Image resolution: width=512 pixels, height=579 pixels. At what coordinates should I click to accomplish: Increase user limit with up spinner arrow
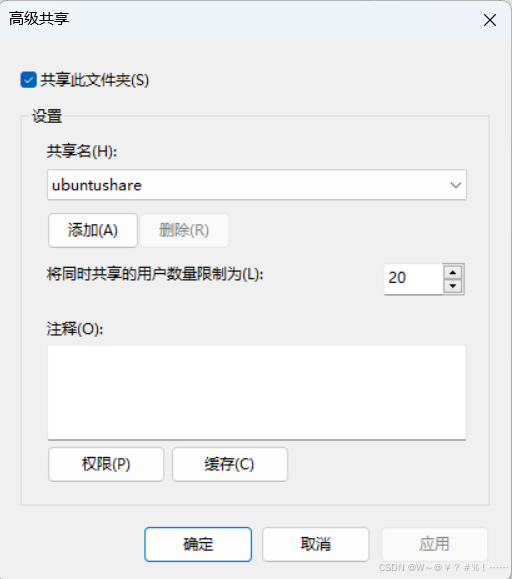click(x=453, y=273)
